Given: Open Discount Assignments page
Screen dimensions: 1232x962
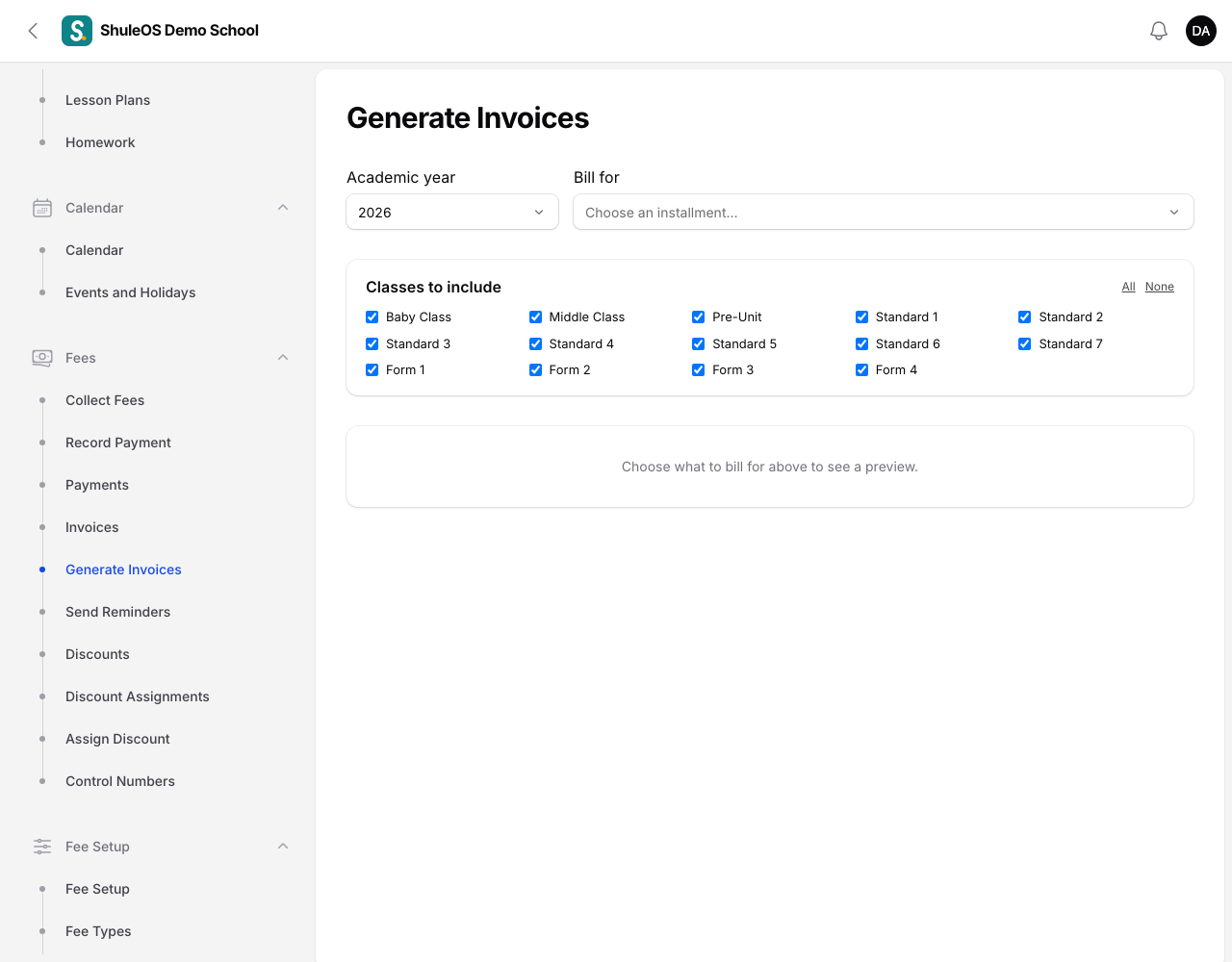Looking at the screenshot, I should pos(138,696).
